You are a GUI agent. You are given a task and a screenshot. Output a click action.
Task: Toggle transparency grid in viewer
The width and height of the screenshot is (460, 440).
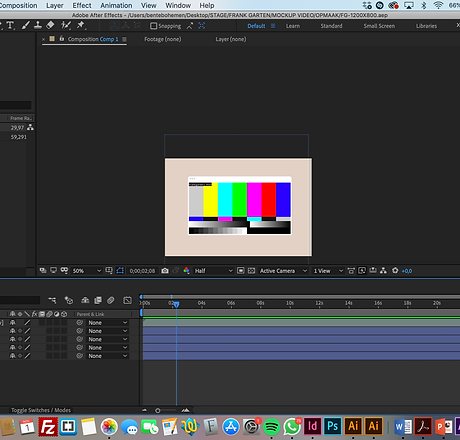click(x=252, y=271)
